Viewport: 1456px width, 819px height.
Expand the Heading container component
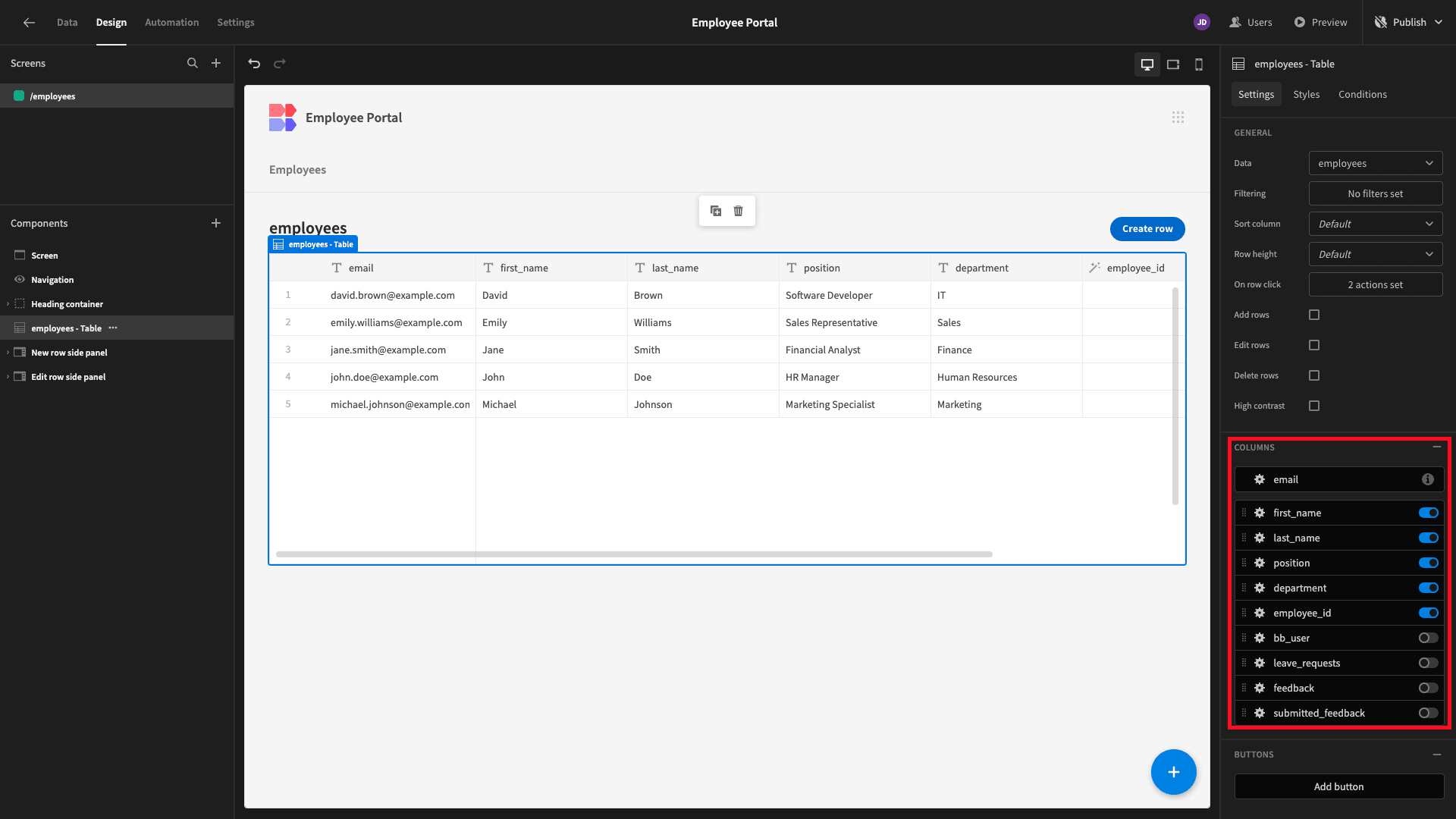pyautogui.click(x=8, y=304)
